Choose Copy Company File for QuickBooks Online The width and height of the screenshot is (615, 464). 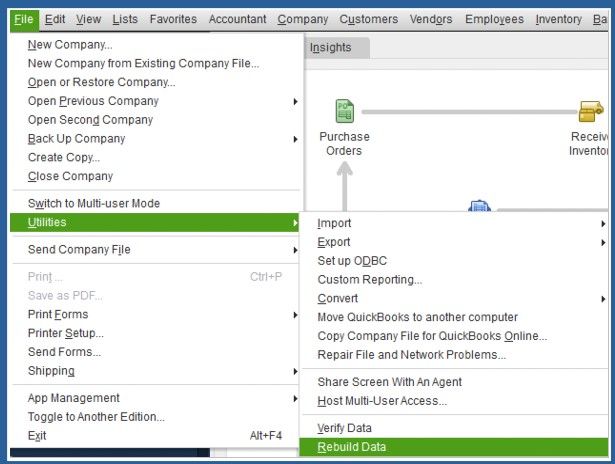(x=454, y=336)
